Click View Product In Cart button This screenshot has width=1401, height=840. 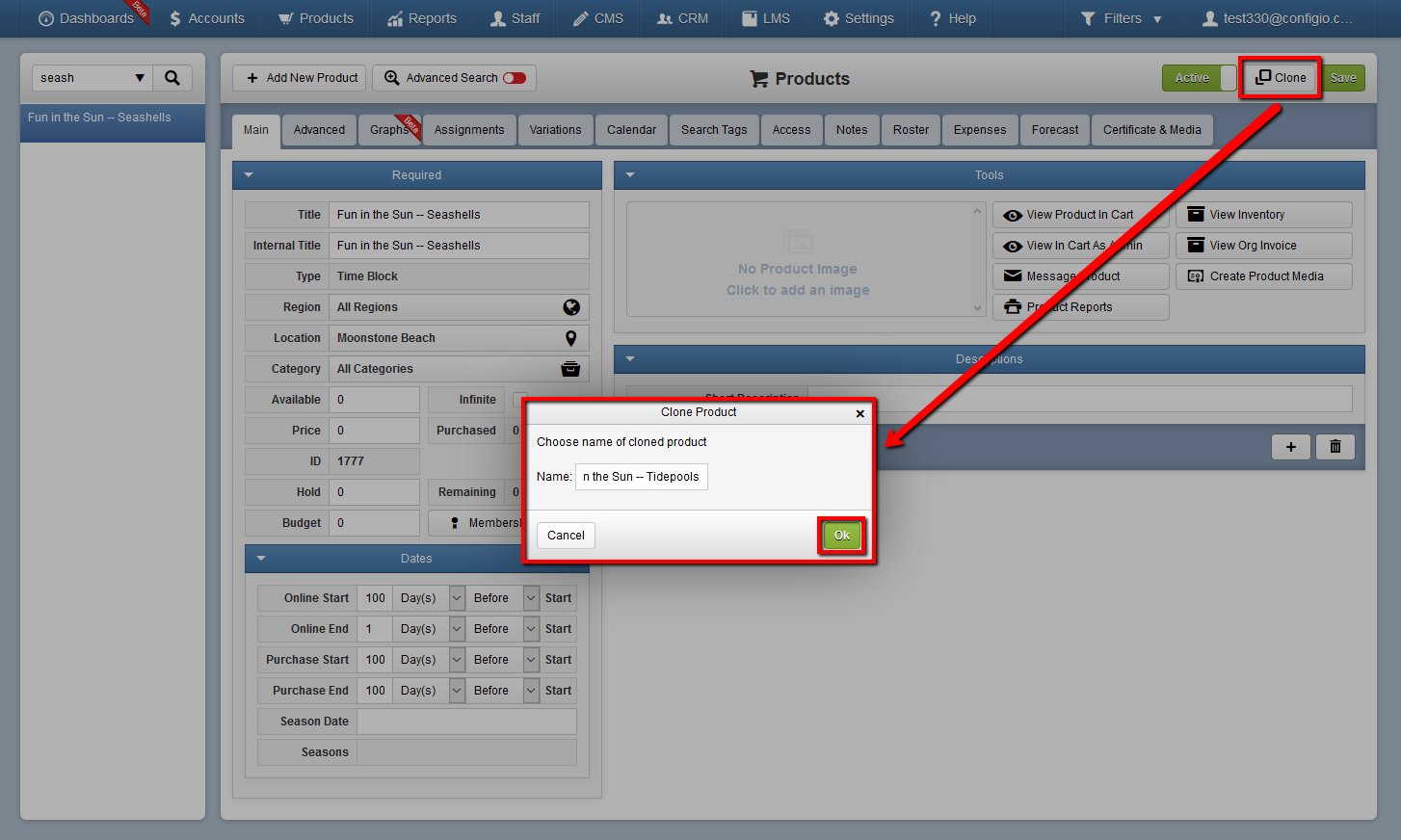pos(1081,215)
